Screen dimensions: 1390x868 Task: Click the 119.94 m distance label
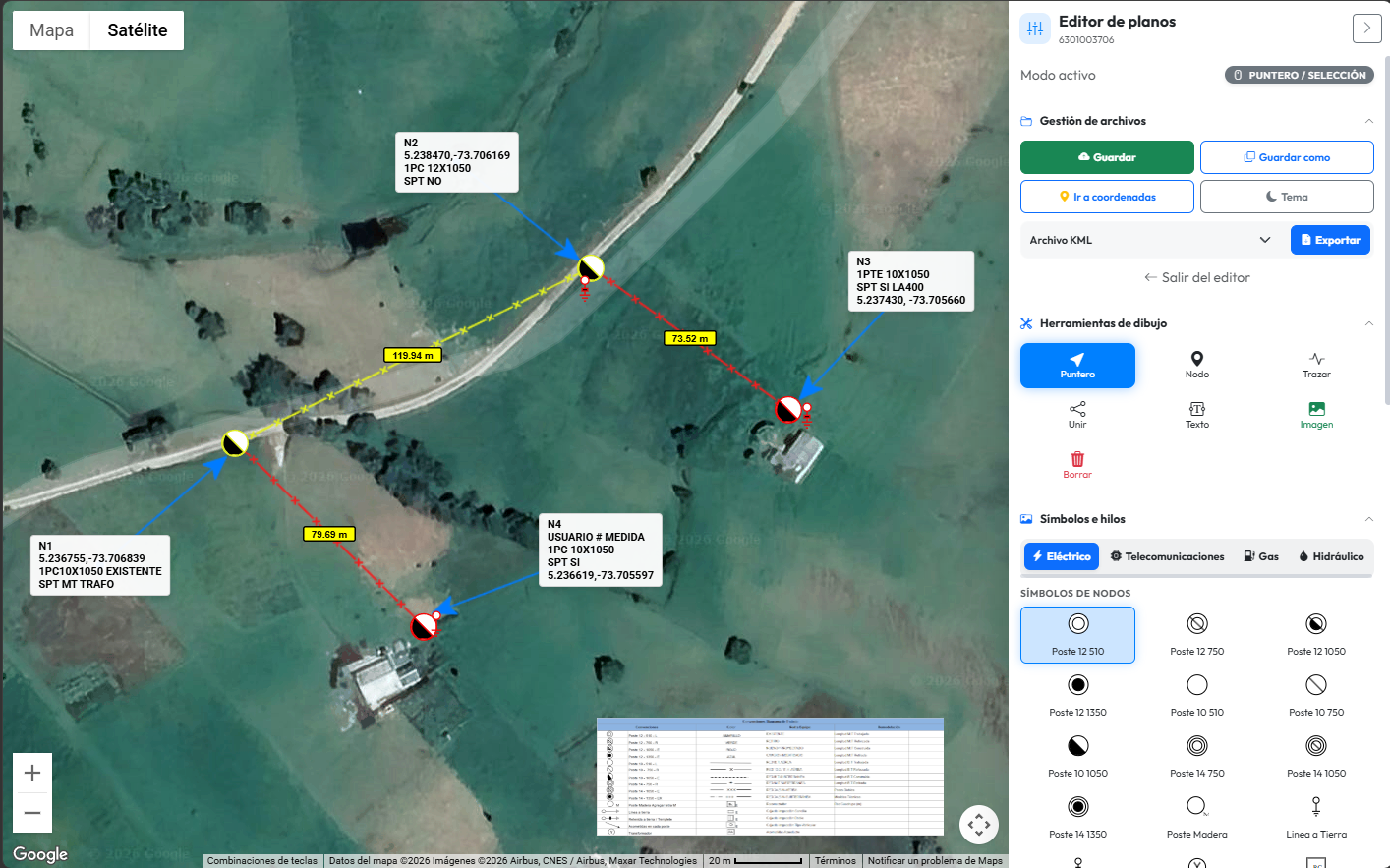click(413, 355)
